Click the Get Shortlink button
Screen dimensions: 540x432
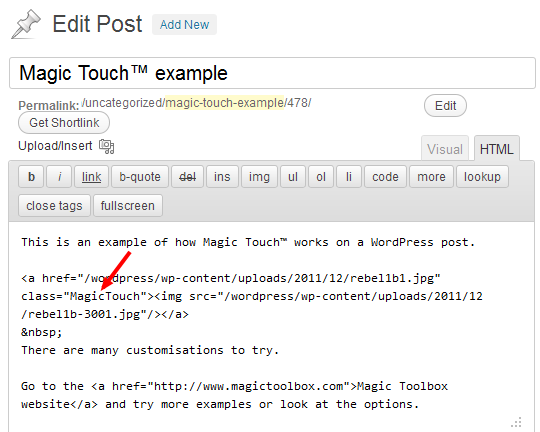[x=64, y=123]
